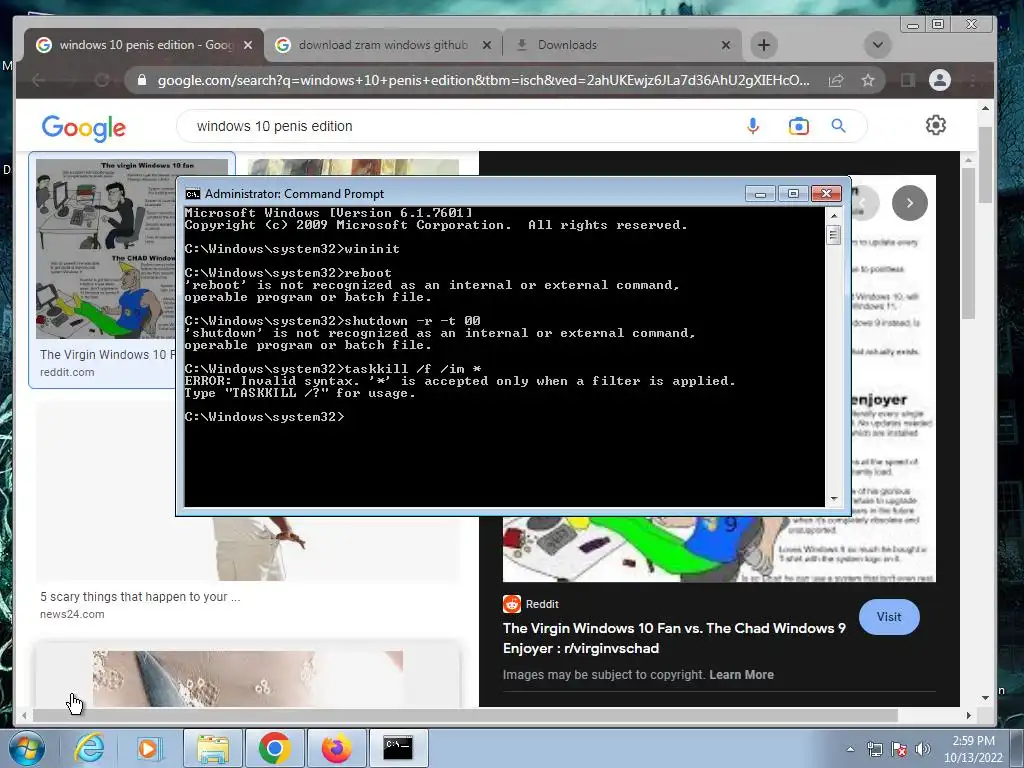This screenshot has height=768, width=1024.
Task: Click Action Center flag tray icon
Action: [x=899, y=749]
